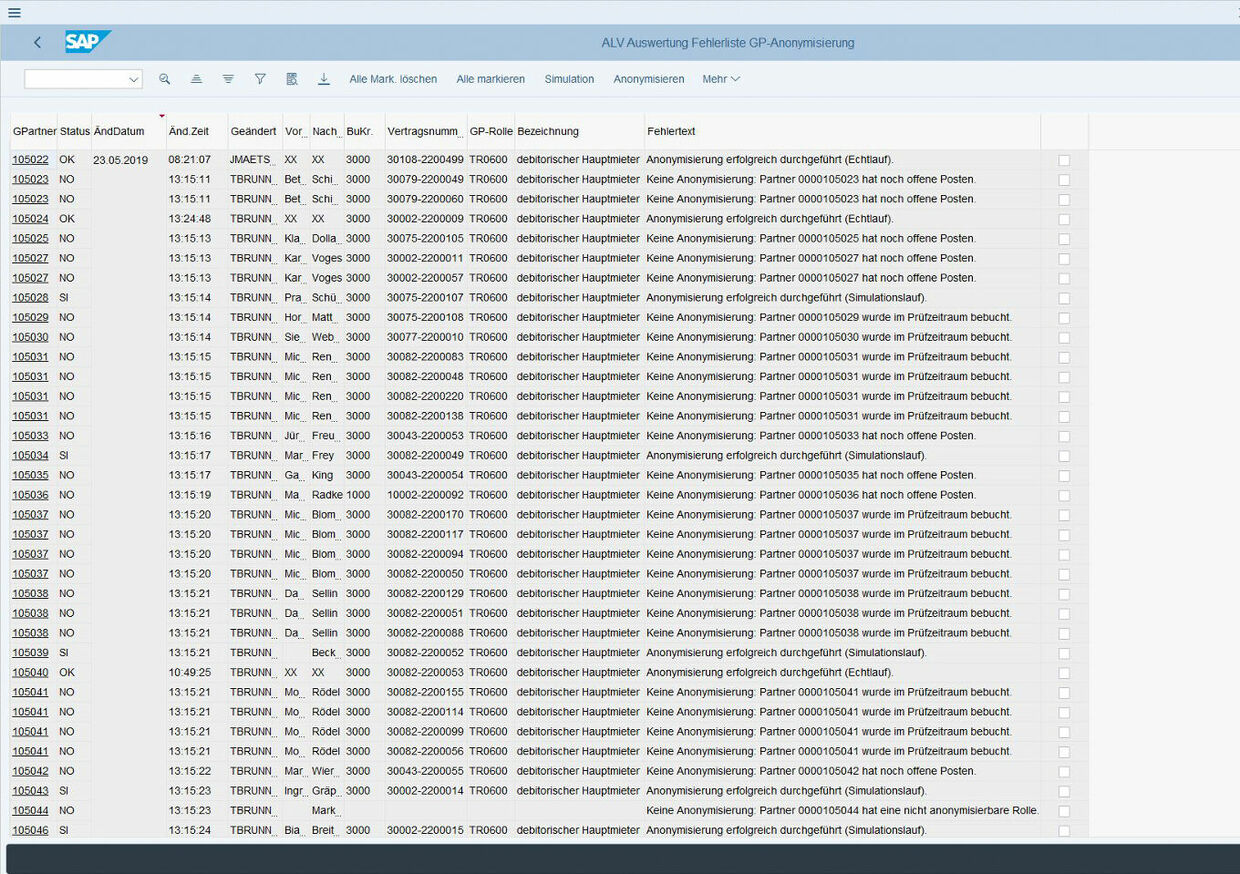Open the hamburger menu at top left
Image resolution: width=1240 pixels, height=874 pixels.
coord(14,13)
